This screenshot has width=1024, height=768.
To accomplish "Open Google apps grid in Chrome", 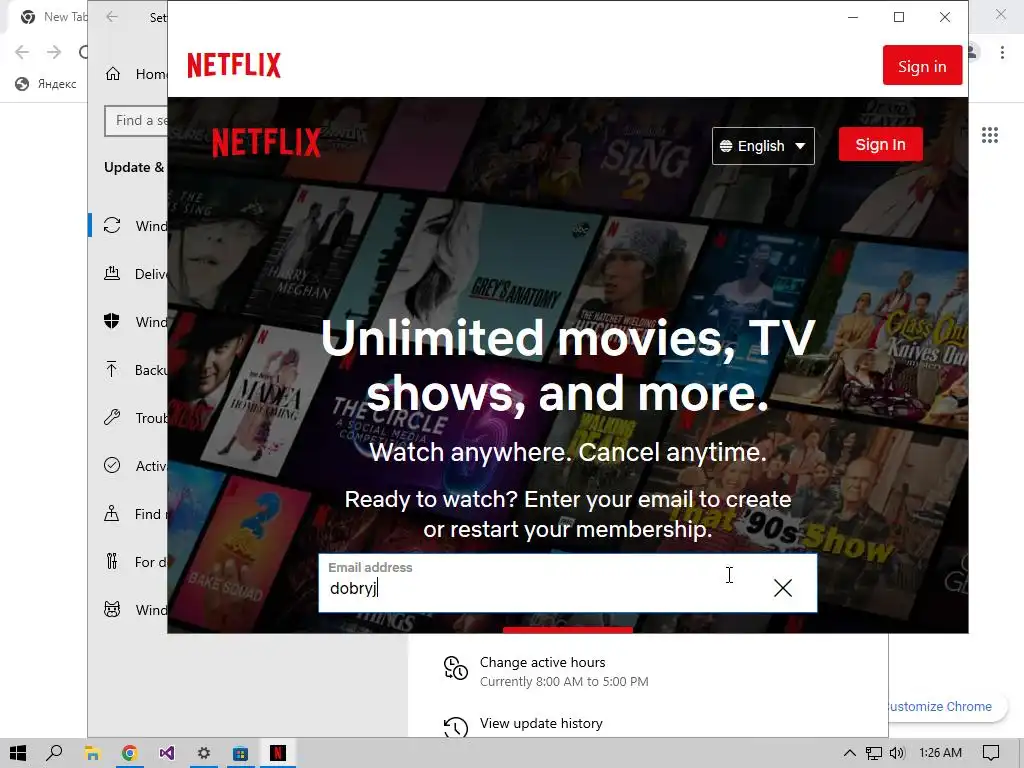I will 990,135.
